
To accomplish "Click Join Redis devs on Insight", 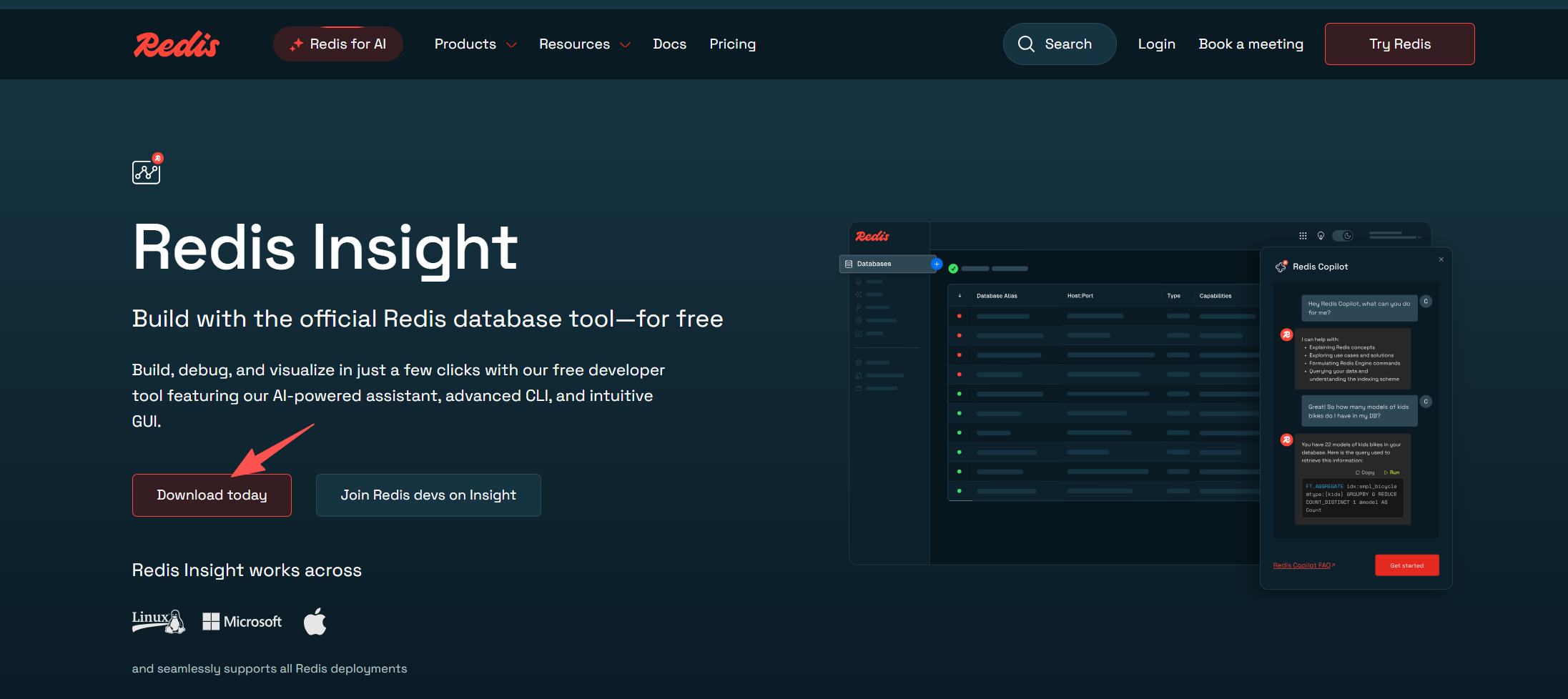I will pos(428,495).
